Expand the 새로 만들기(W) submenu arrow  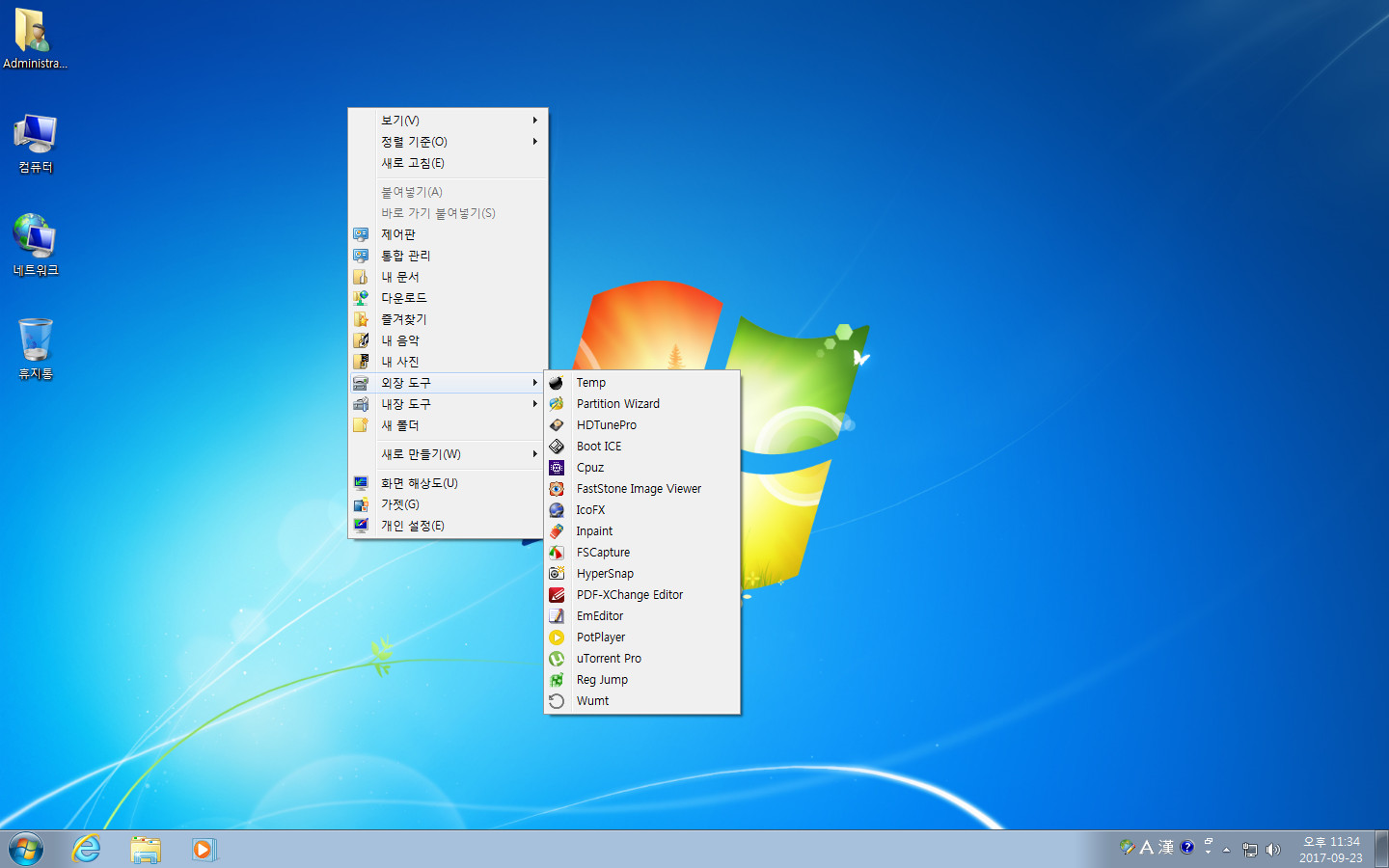pyautogui.click(x=535, y=454)
